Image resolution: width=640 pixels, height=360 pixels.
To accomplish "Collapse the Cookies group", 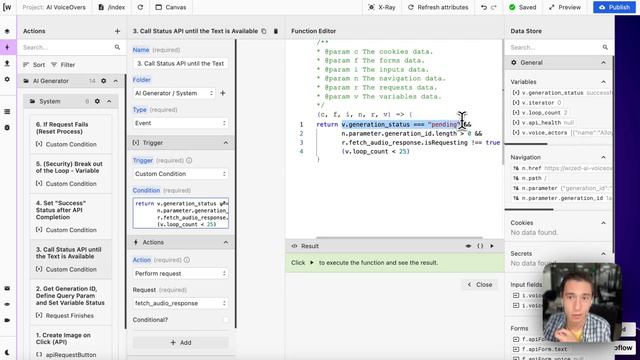I will click(x=603, y=223).
